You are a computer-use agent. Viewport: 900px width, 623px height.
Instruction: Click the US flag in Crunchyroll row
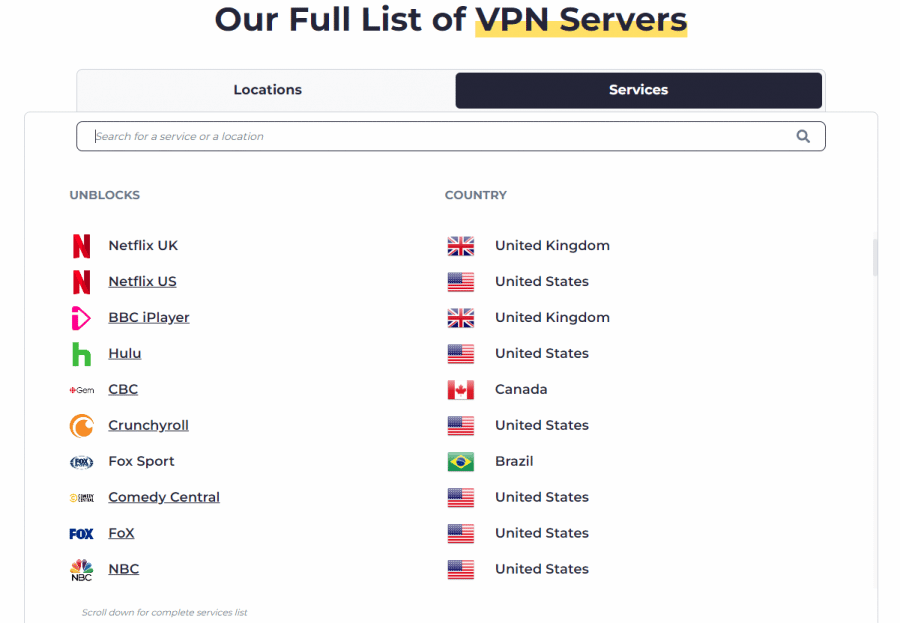click(461, 426)
